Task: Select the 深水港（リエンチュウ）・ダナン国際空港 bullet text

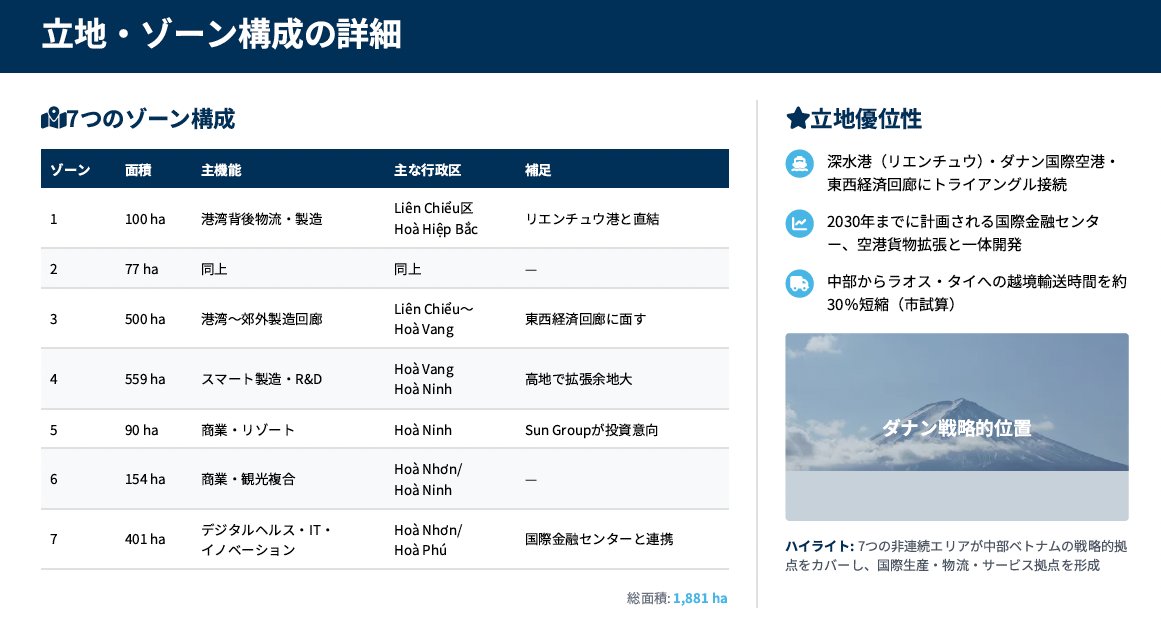Action: (972, 173)
